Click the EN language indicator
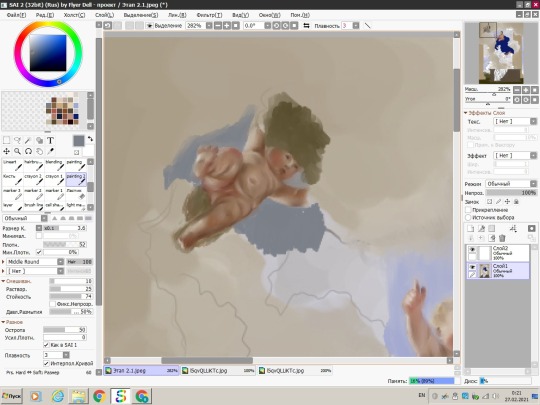This screenshot has width=540, height=405. 422,395
